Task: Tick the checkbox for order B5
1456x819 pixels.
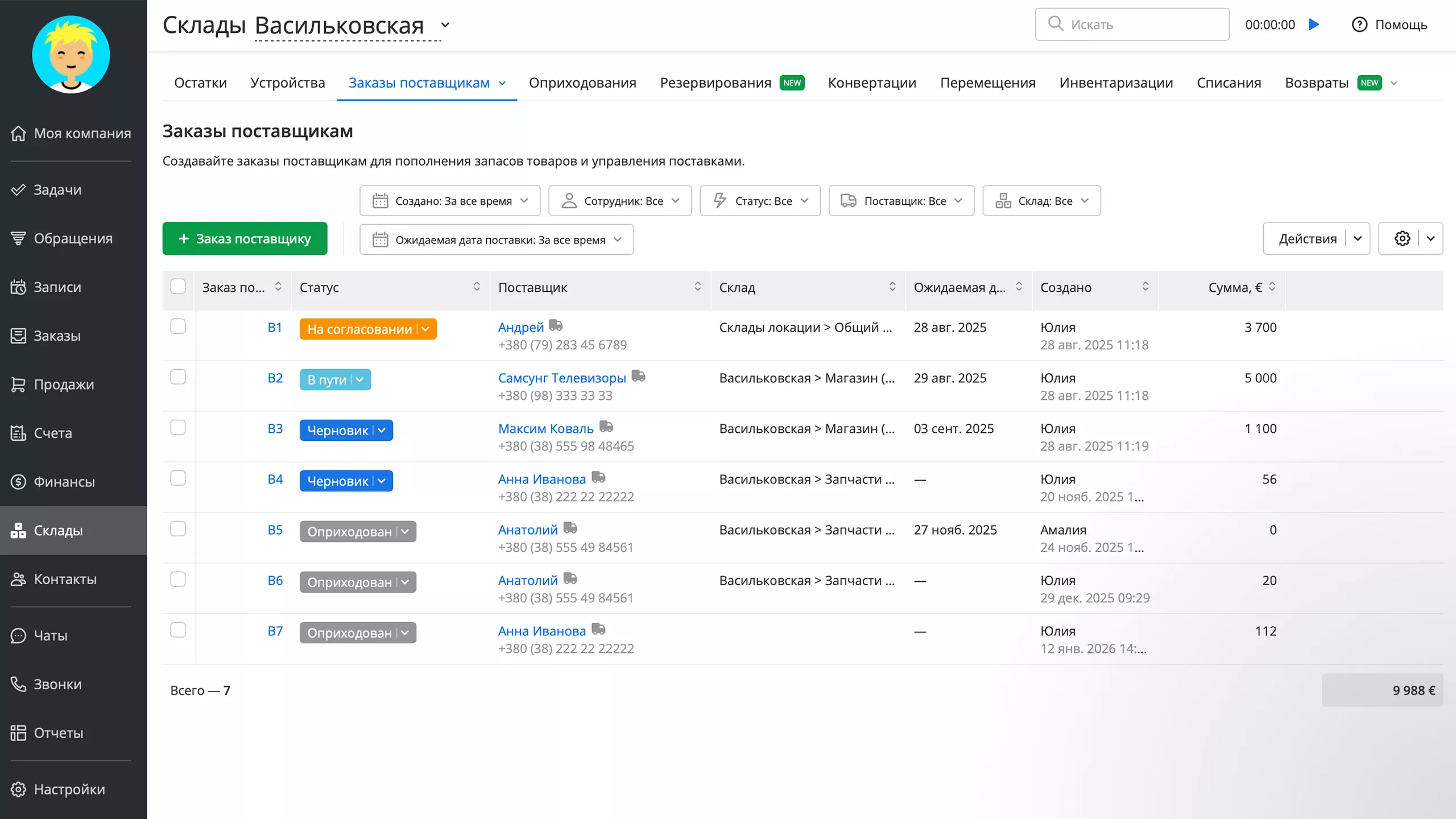Action: (x=178, y=529)
